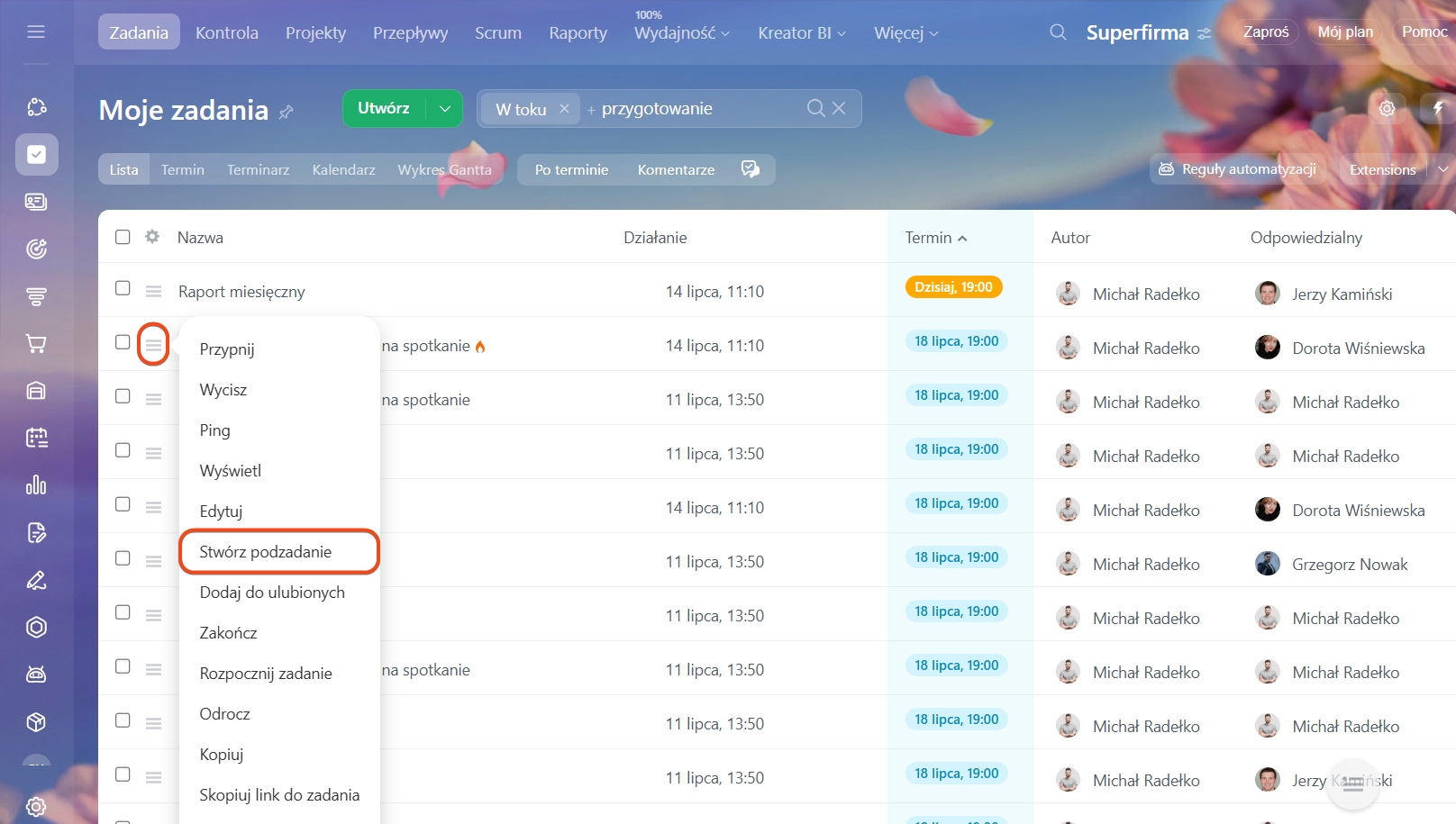
Task: Click the chat bubble icon after Komentarze
Action: tap(751, 169)
